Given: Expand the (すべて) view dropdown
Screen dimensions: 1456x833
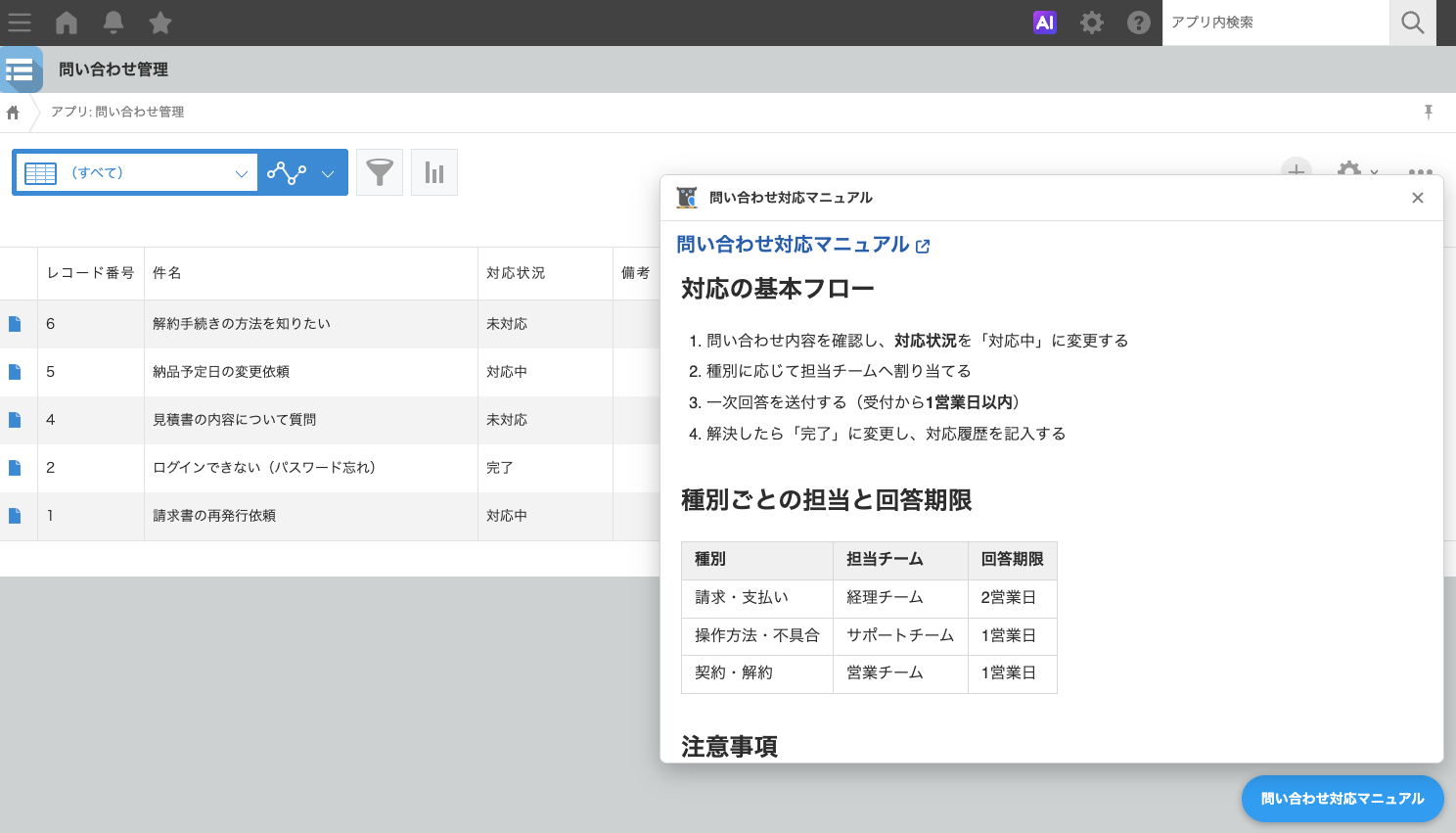Looking at the screenshot, I should tap(136, 172).
